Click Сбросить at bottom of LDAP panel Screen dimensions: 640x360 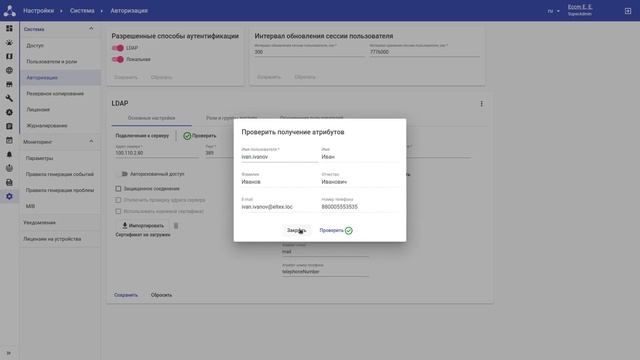(x=161, y=295)
